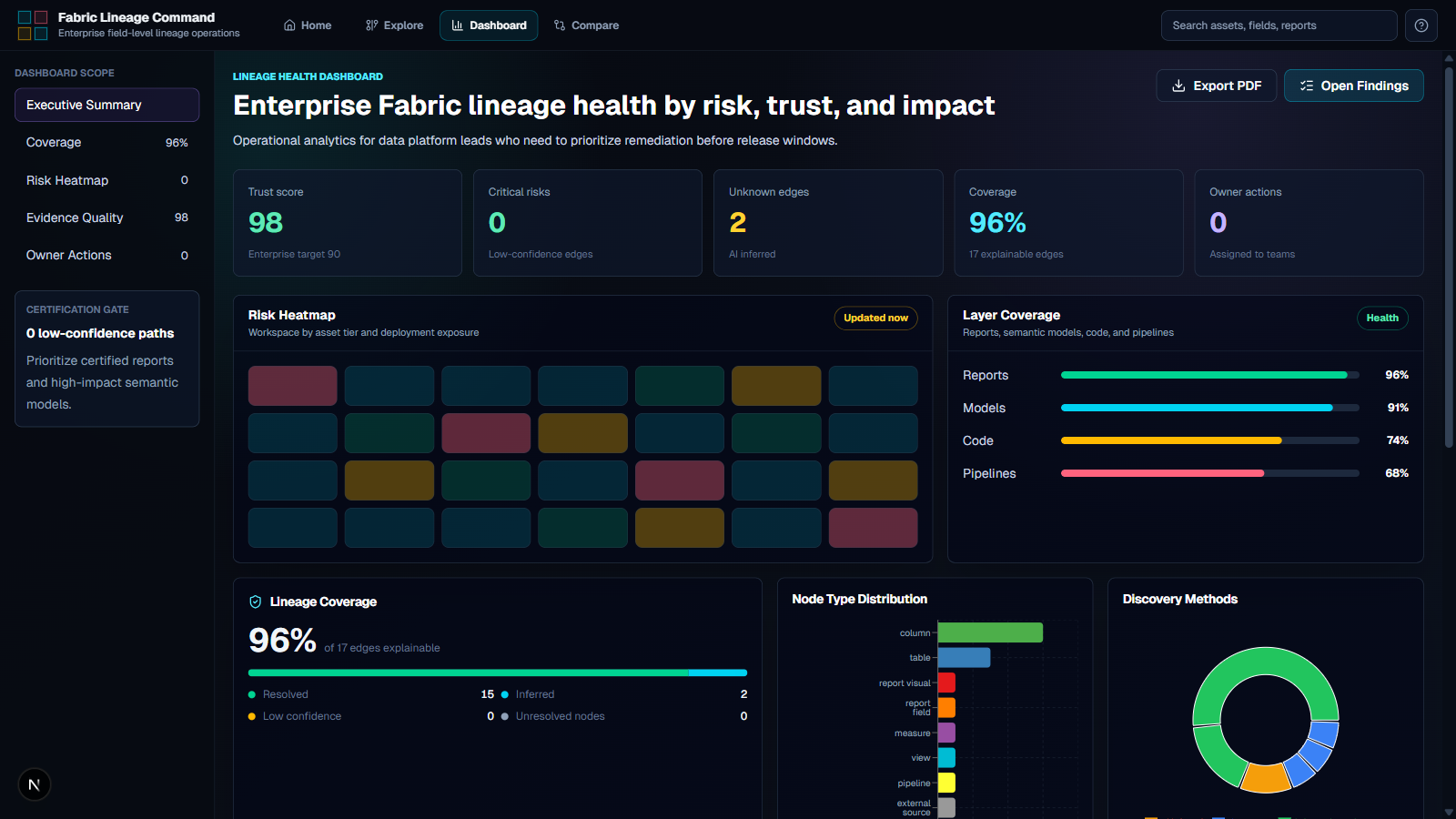
Task: Click the checklist icon in Open Findings
Action: click(x=1307, y=86)
